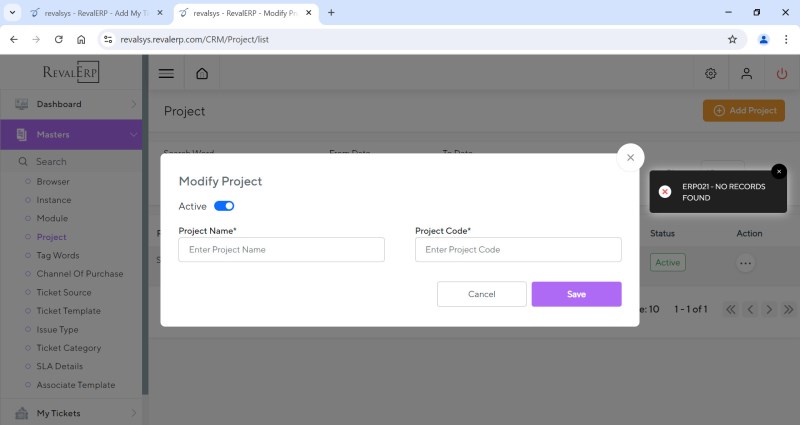
Task: Collapse the Masters menu section
Action: click(x=133, y=134)
